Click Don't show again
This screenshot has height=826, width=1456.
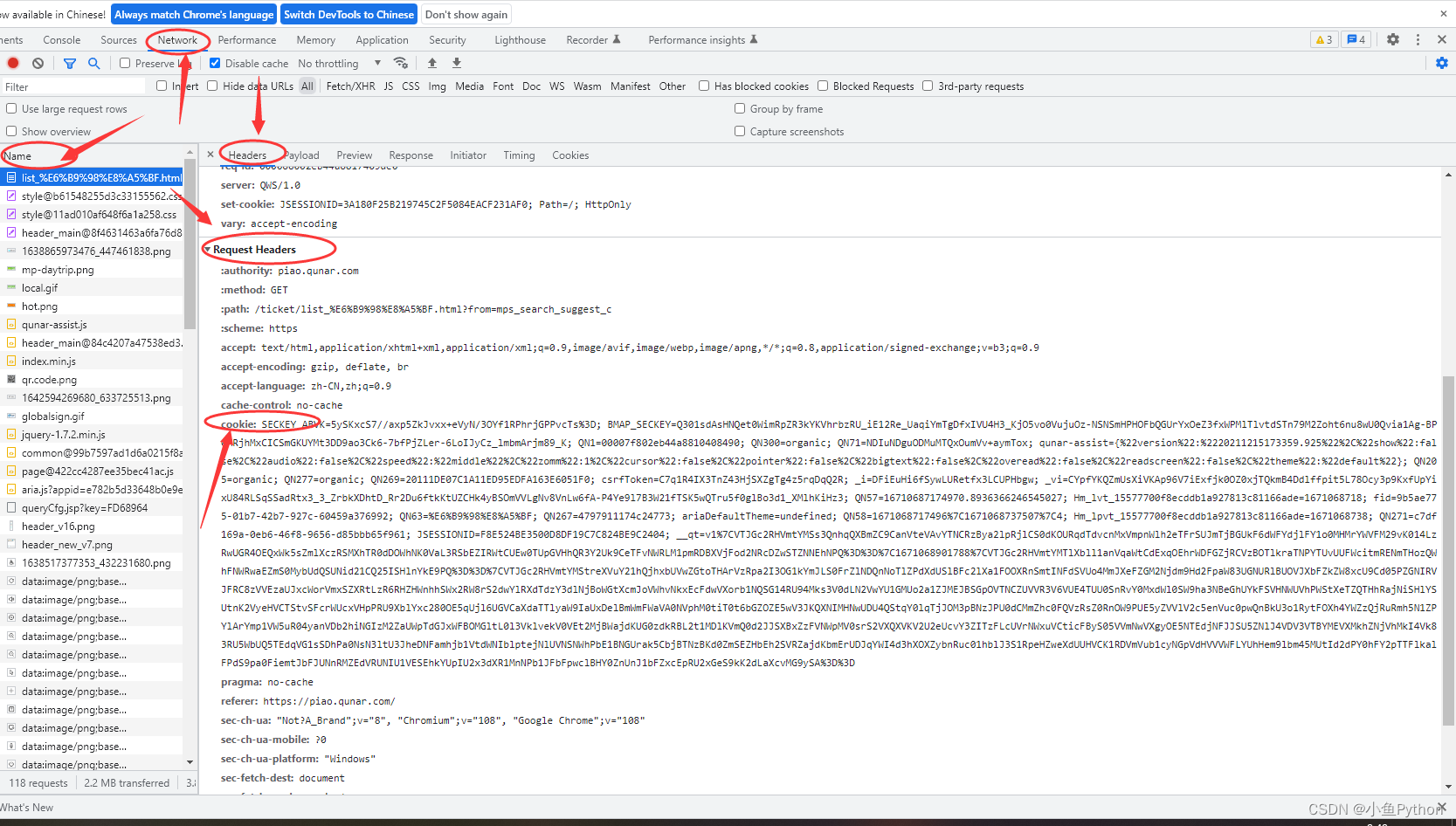click(466, 14)
